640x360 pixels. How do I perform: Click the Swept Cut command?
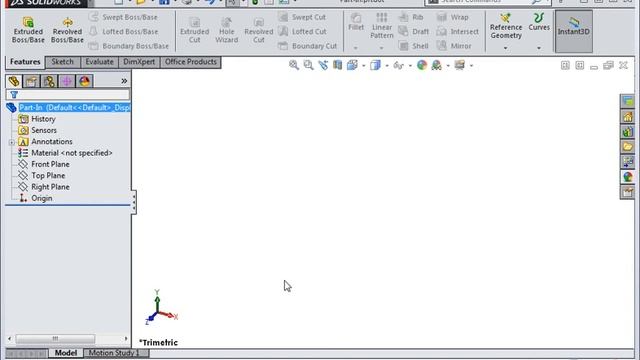tap(302, 17)
